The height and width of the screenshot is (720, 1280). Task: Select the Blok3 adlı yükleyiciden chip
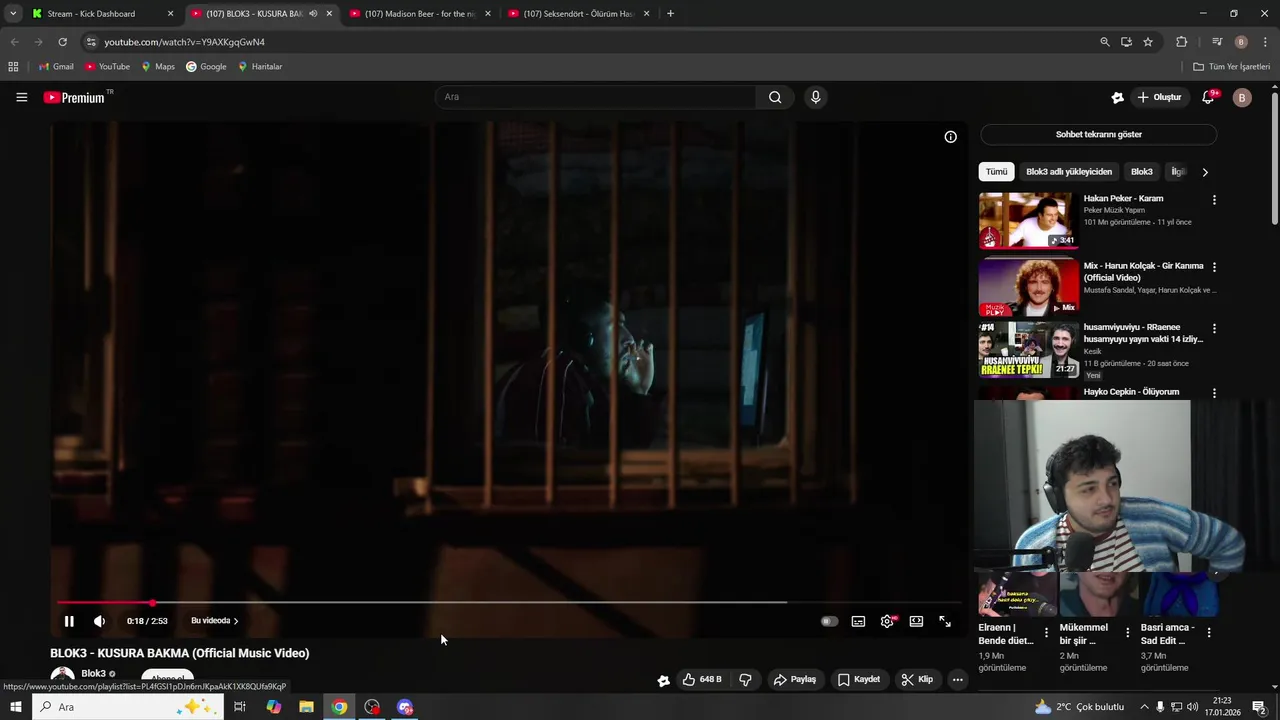tap(1069, 172)
